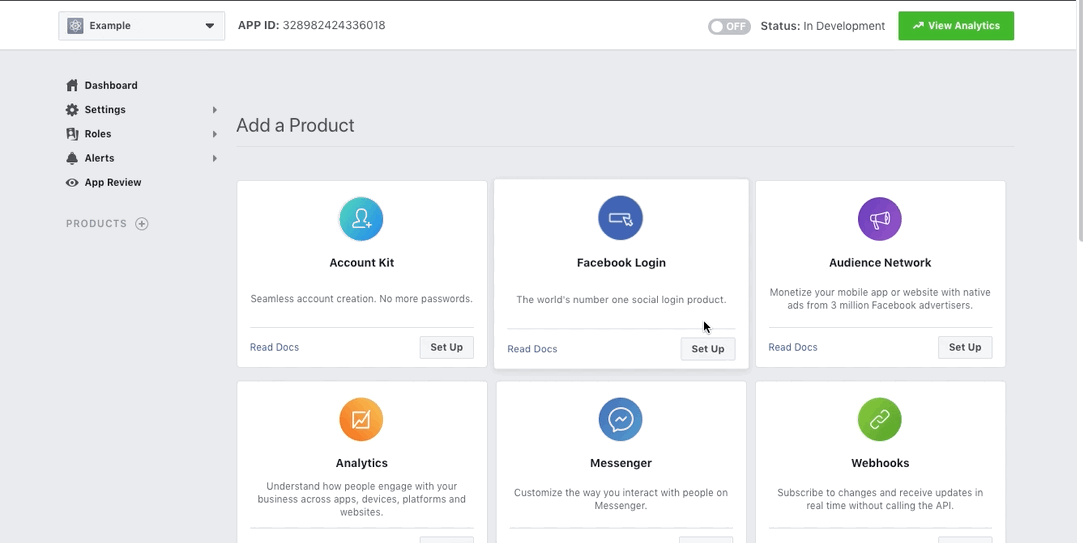Expand the Settings submenu arrow
Image resolution: width=1083 pixels, height=543 pixels.
215,110
